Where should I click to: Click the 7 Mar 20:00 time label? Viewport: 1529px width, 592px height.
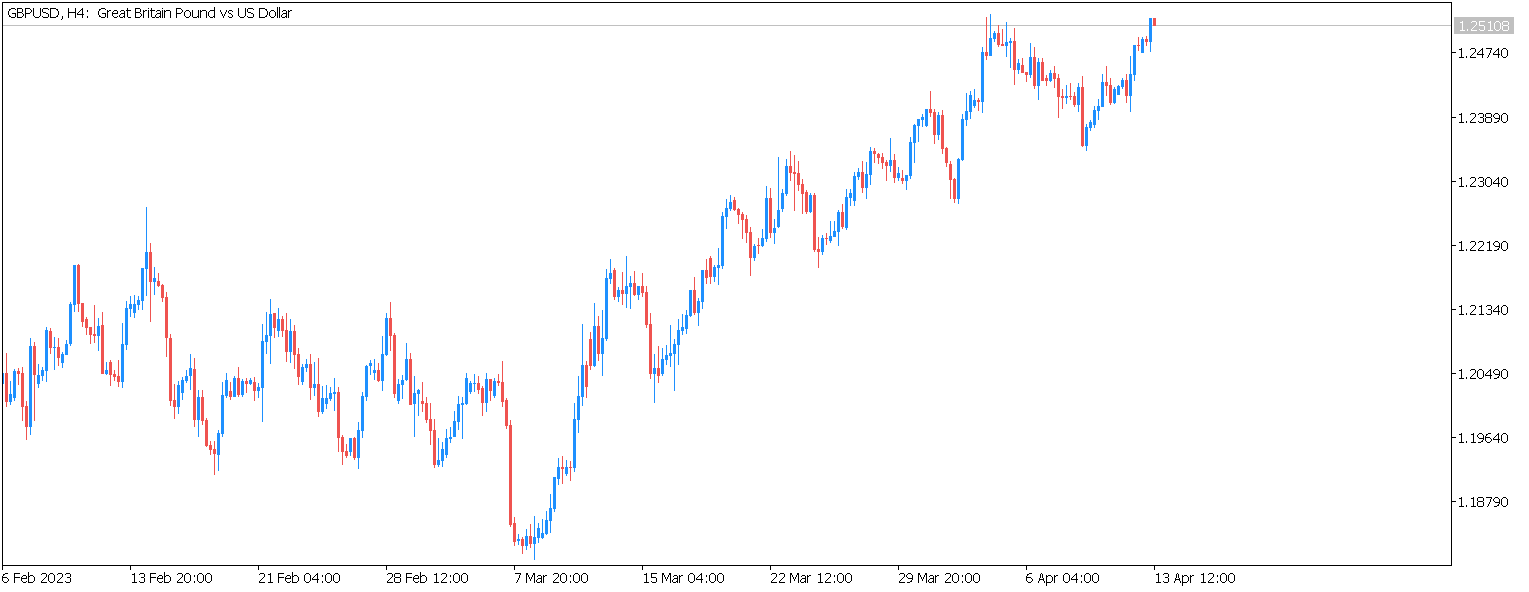[x=552, y=578]
